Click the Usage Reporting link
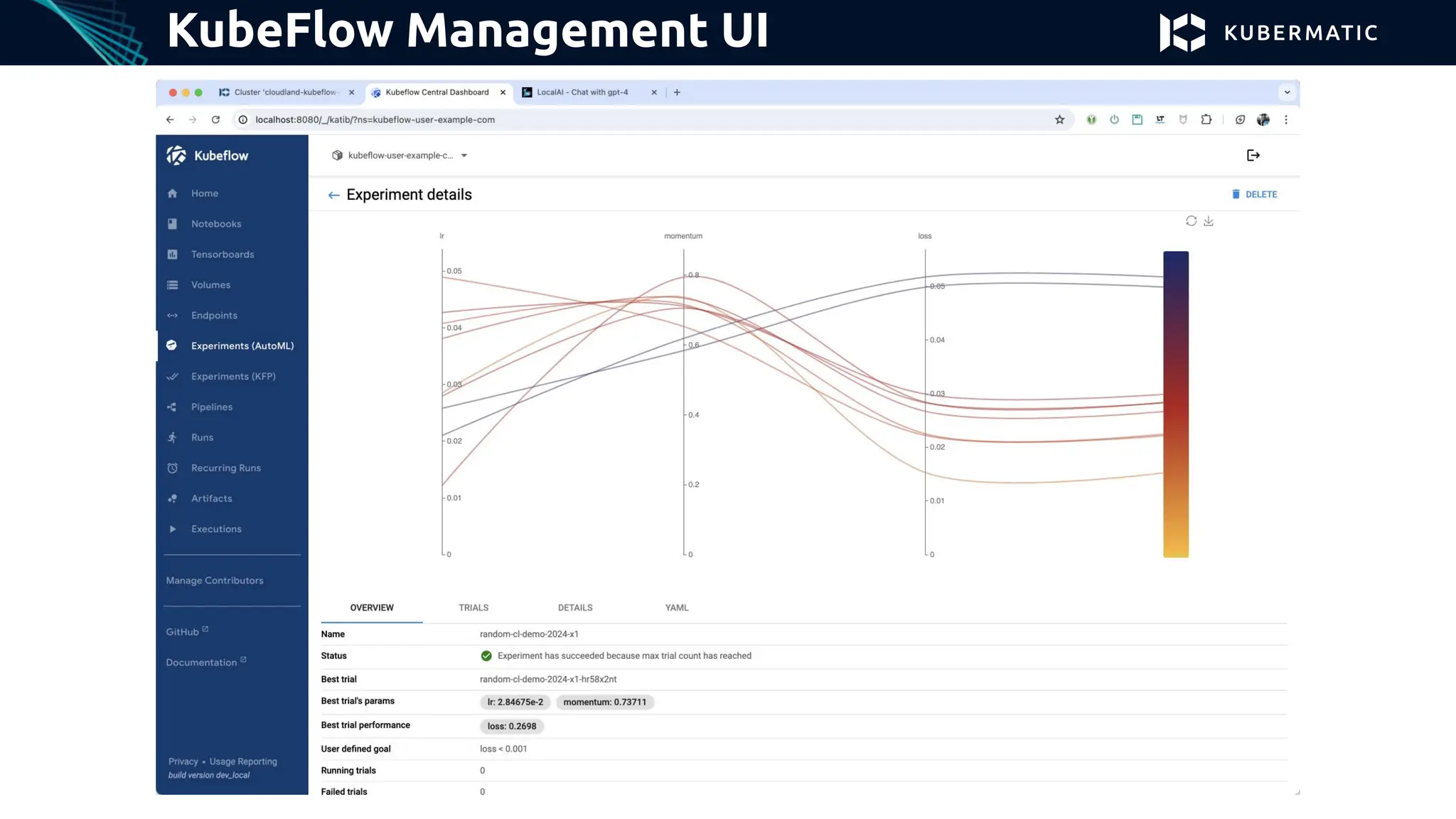This screenshot has height=819, width=1456. (x=243, y=761)
